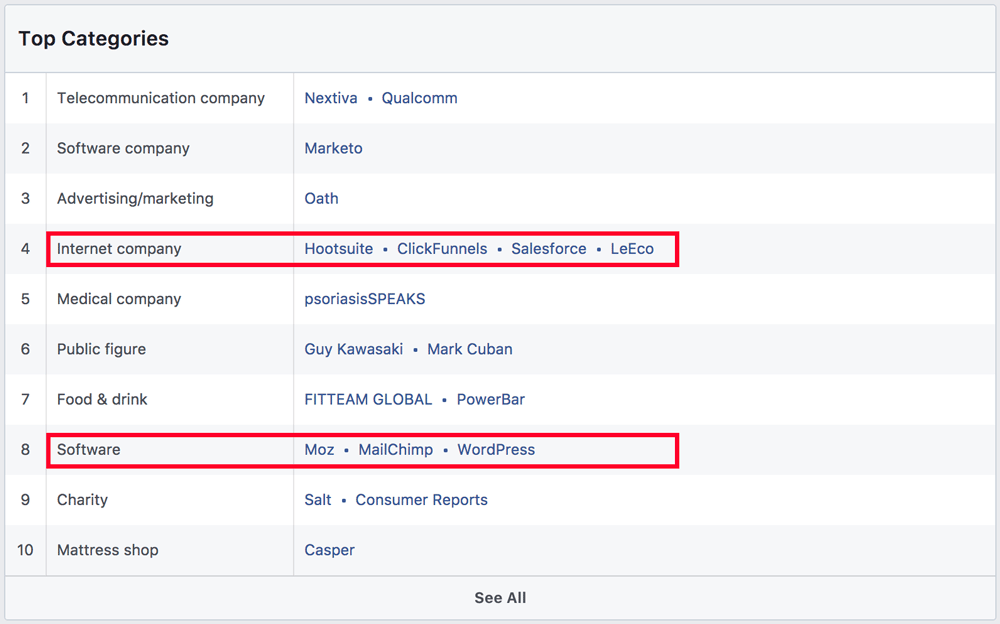
Task: Select the Guy Kawasaki link
Action: (353, 349)
